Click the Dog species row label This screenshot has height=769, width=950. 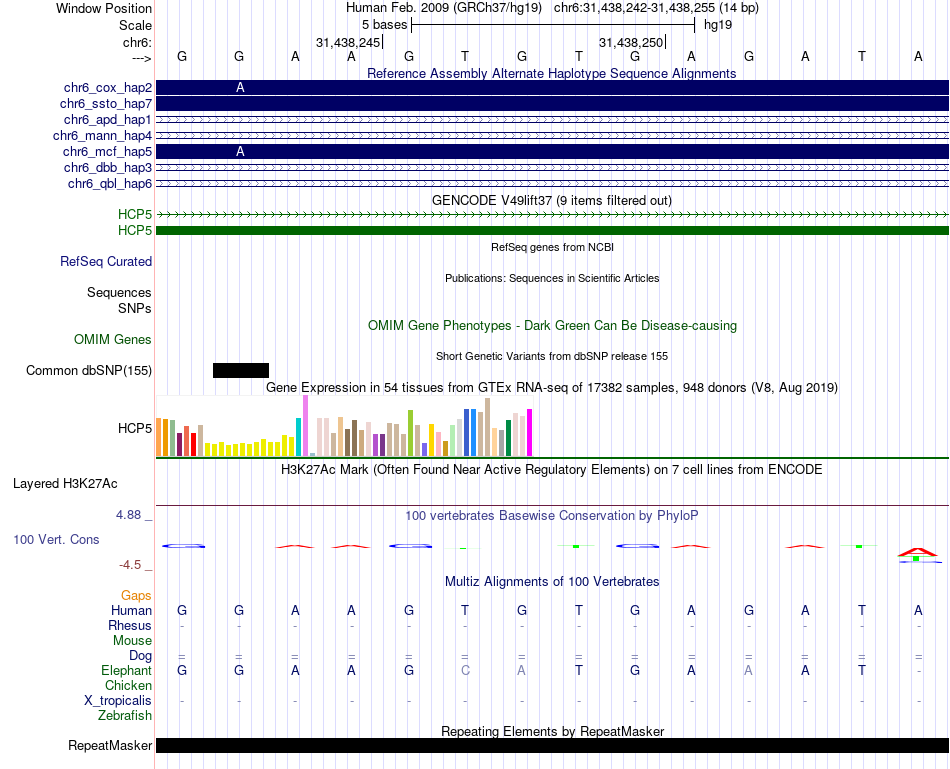tap(141, 656)
